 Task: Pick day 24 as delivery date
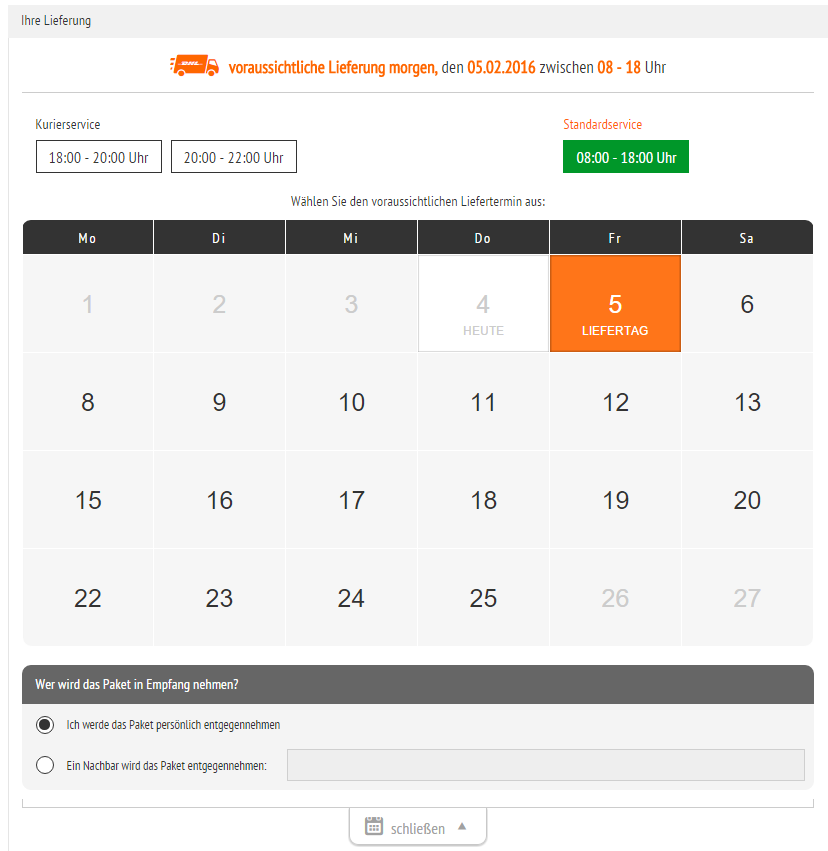[x=351, y=598]
